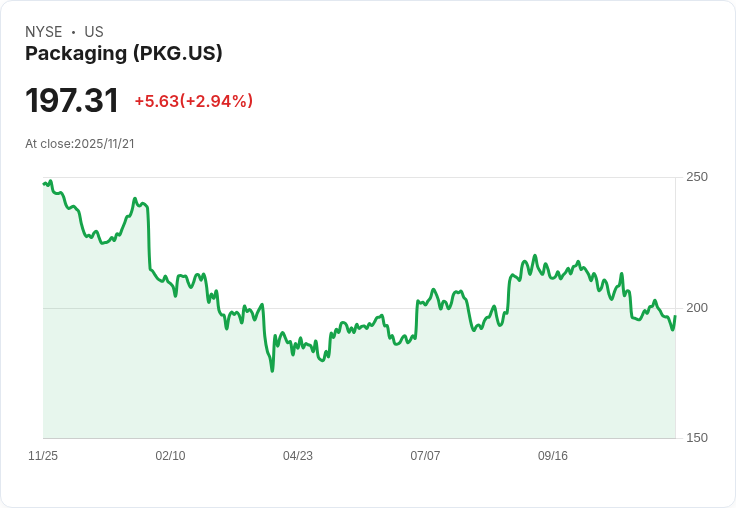
Task: Click the 197.31 current price value
Action: pos(72,101)
